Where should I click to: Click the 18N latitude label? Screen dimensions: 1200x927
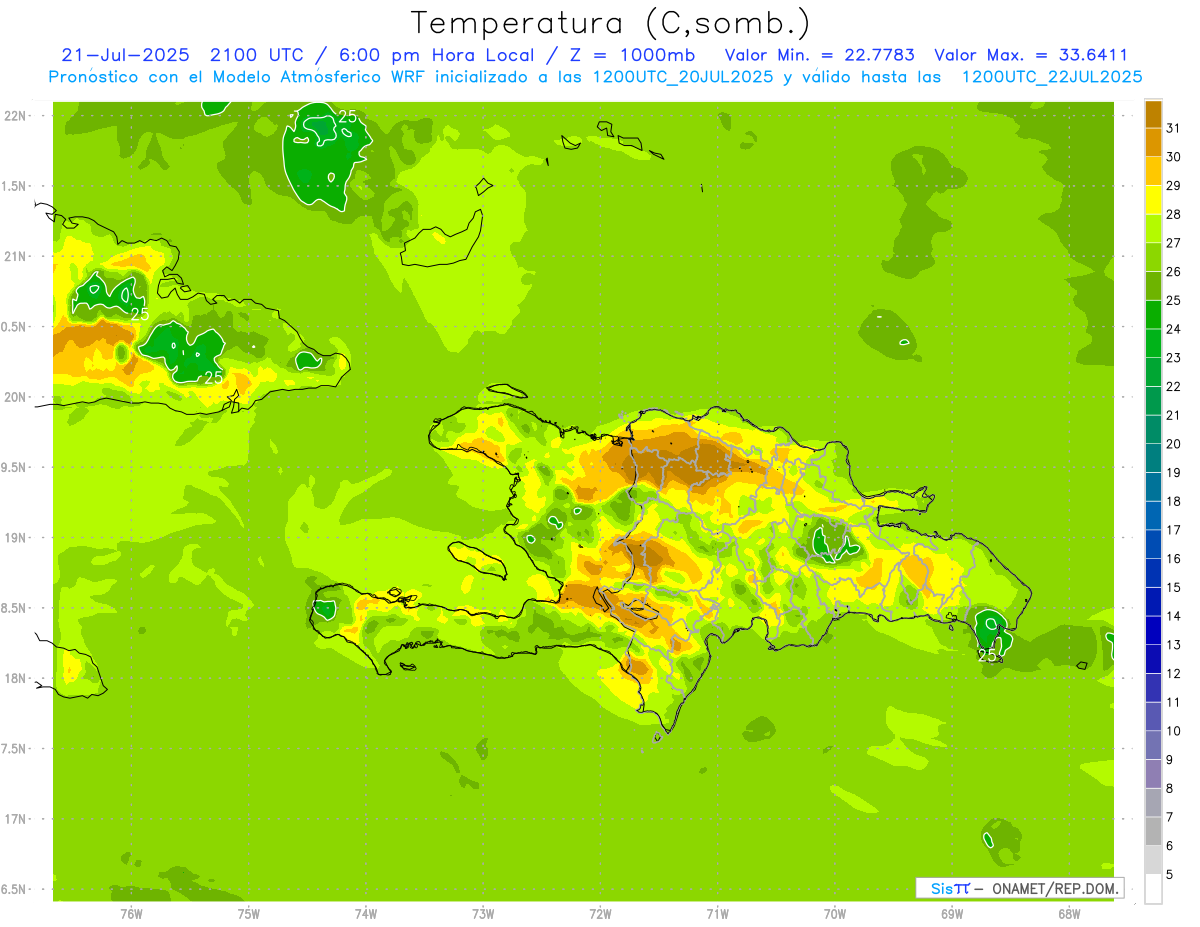pos(15,678)
